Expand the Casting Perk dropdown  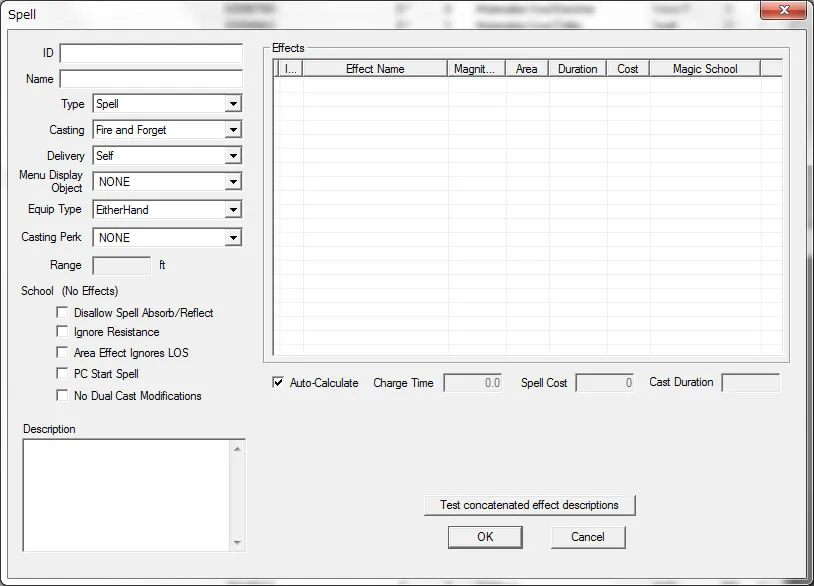[232, 238]
